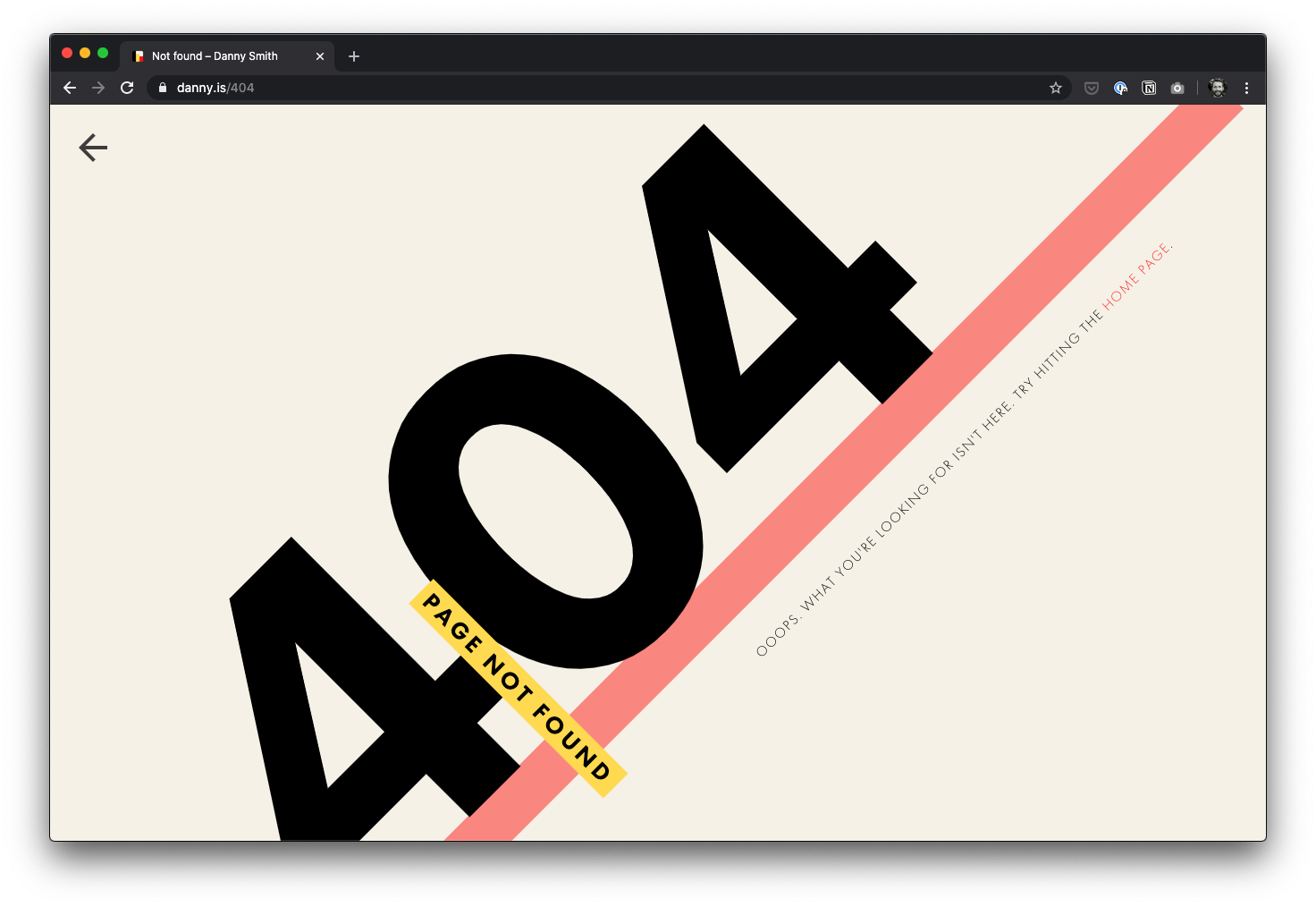Close the Not found tab
1316x907 pixels.
point(320,56)
